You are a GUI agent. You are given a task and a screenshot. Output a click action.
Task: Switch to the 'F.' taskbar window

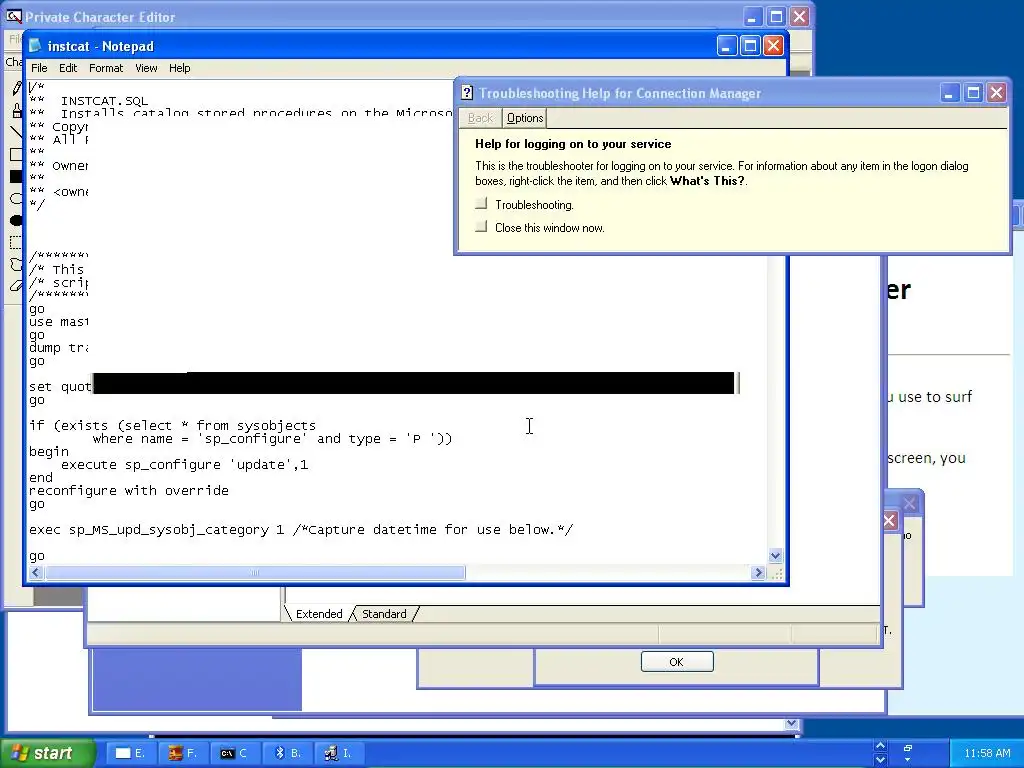pyautogui.click(x=182, y=753)
